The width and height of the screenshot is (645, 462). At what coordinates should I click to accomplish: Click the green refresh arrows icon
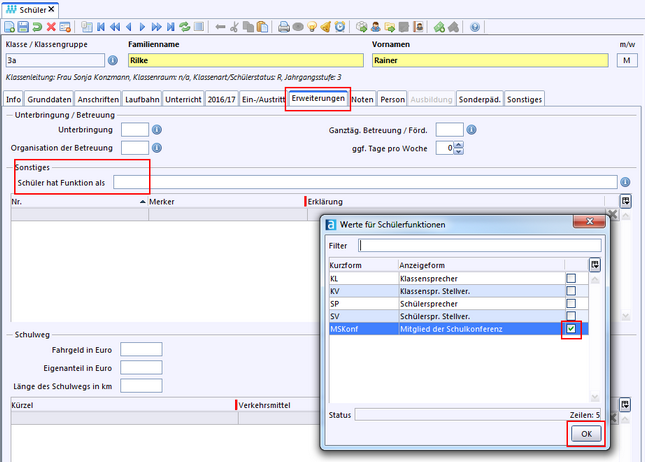(183, 27)
